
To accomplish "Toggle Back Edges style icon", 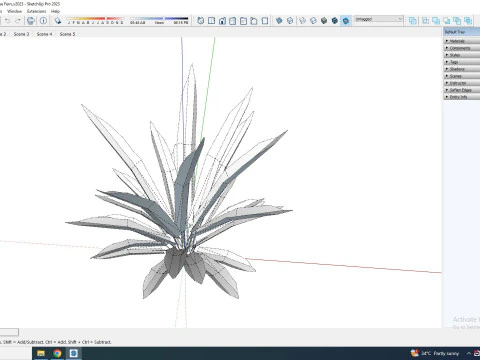I will (290, 21).
